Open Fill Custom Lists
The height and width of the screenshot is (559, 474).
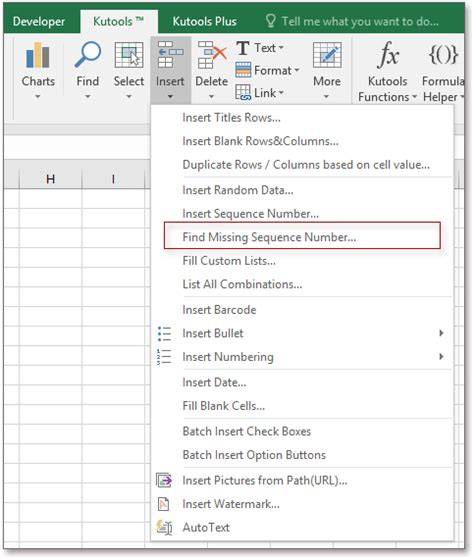[x=302, y=261]
